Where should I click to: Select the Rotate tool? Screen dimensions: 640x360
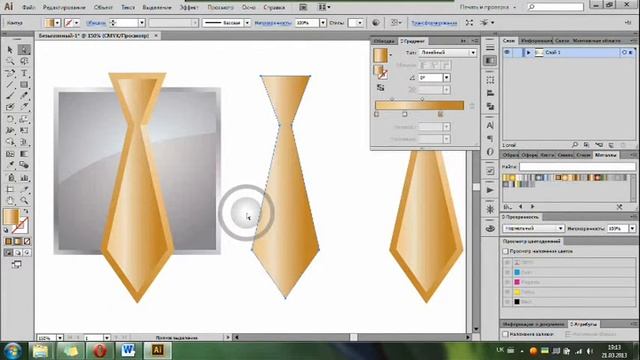click(x=10, y=119)
